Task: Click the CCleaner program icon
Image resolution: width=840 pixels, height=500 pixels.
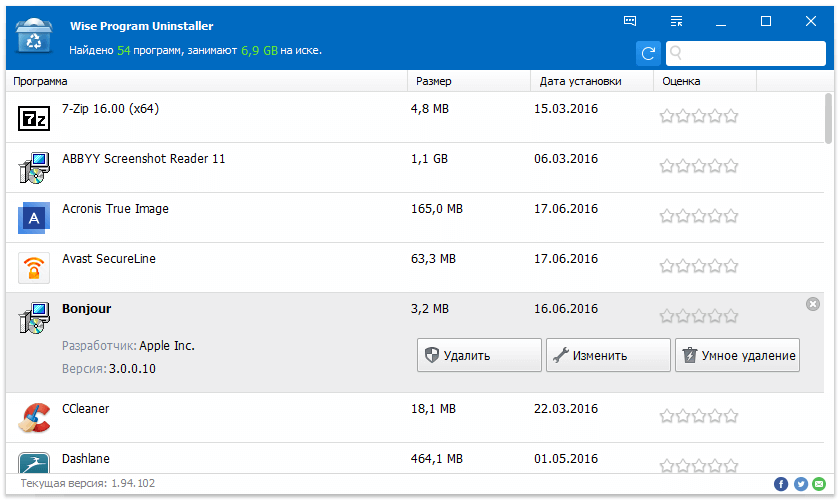Action: (x=34, y=417)
